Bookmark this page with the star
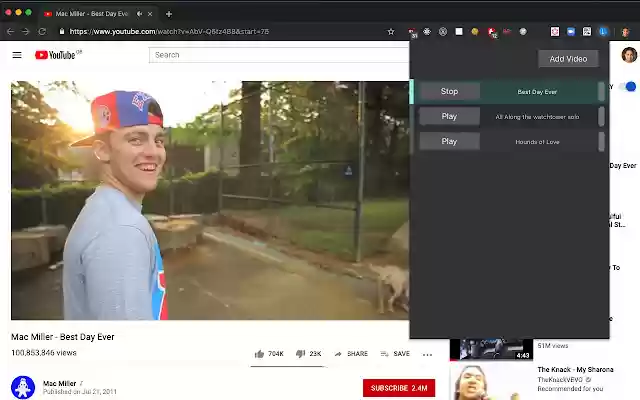 pos(391,31)
